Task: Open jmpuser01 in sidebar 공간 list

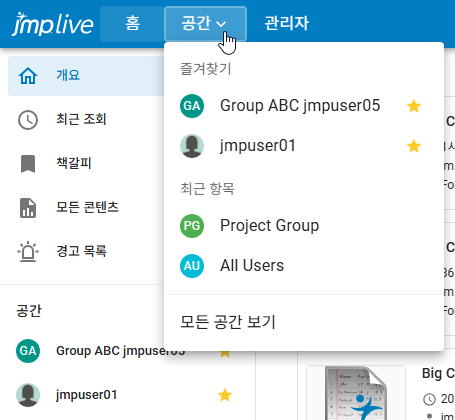Action: (x=87, y=395)
